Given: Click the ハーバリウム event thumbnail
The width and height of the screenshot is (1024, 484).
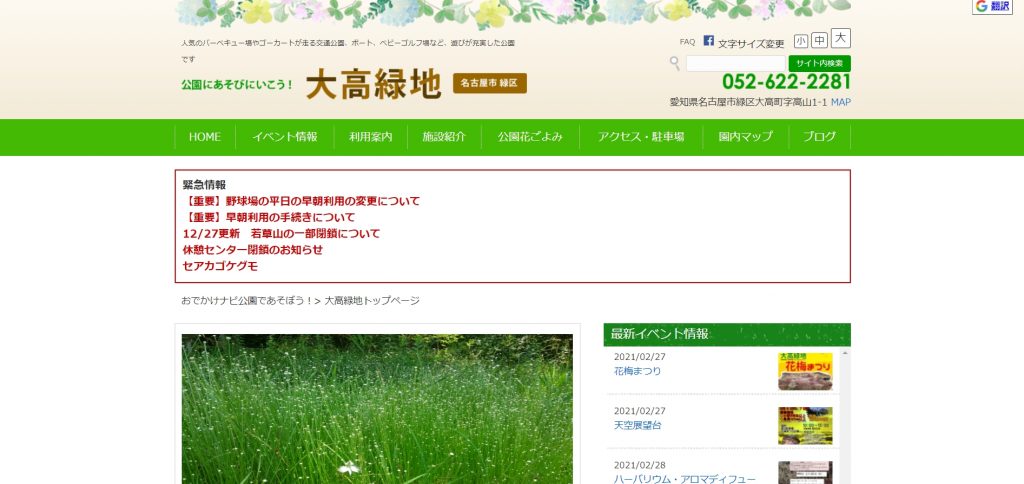Looking at the screenshot, I should point(805,473).
